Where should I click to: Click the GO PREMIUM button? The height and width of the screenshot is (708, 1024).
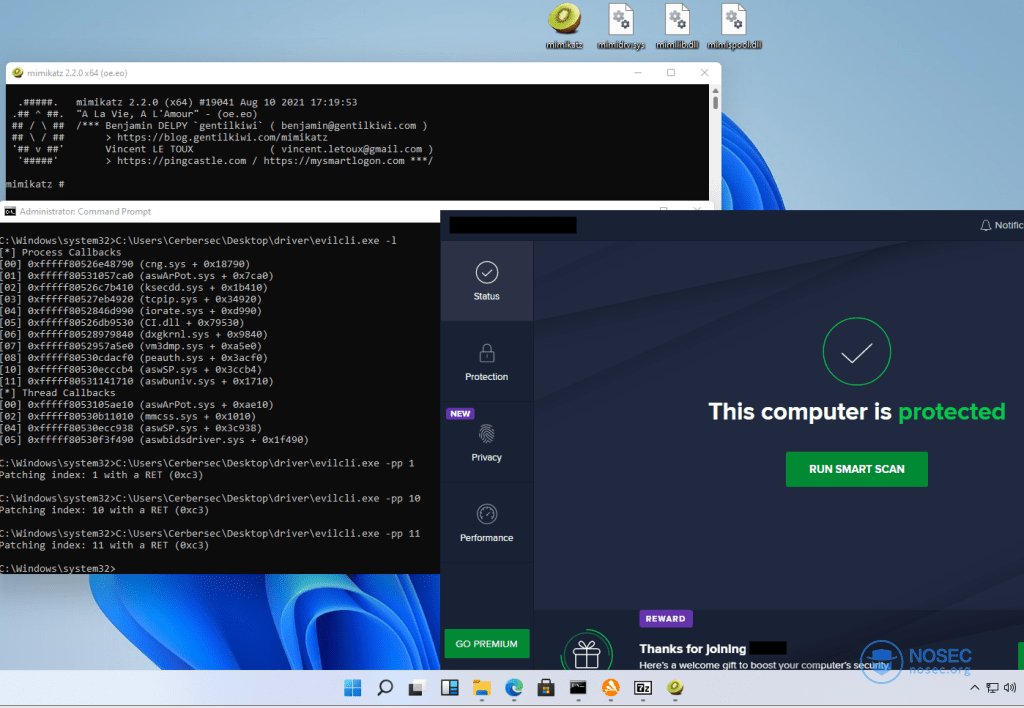(x=487, y=643)
